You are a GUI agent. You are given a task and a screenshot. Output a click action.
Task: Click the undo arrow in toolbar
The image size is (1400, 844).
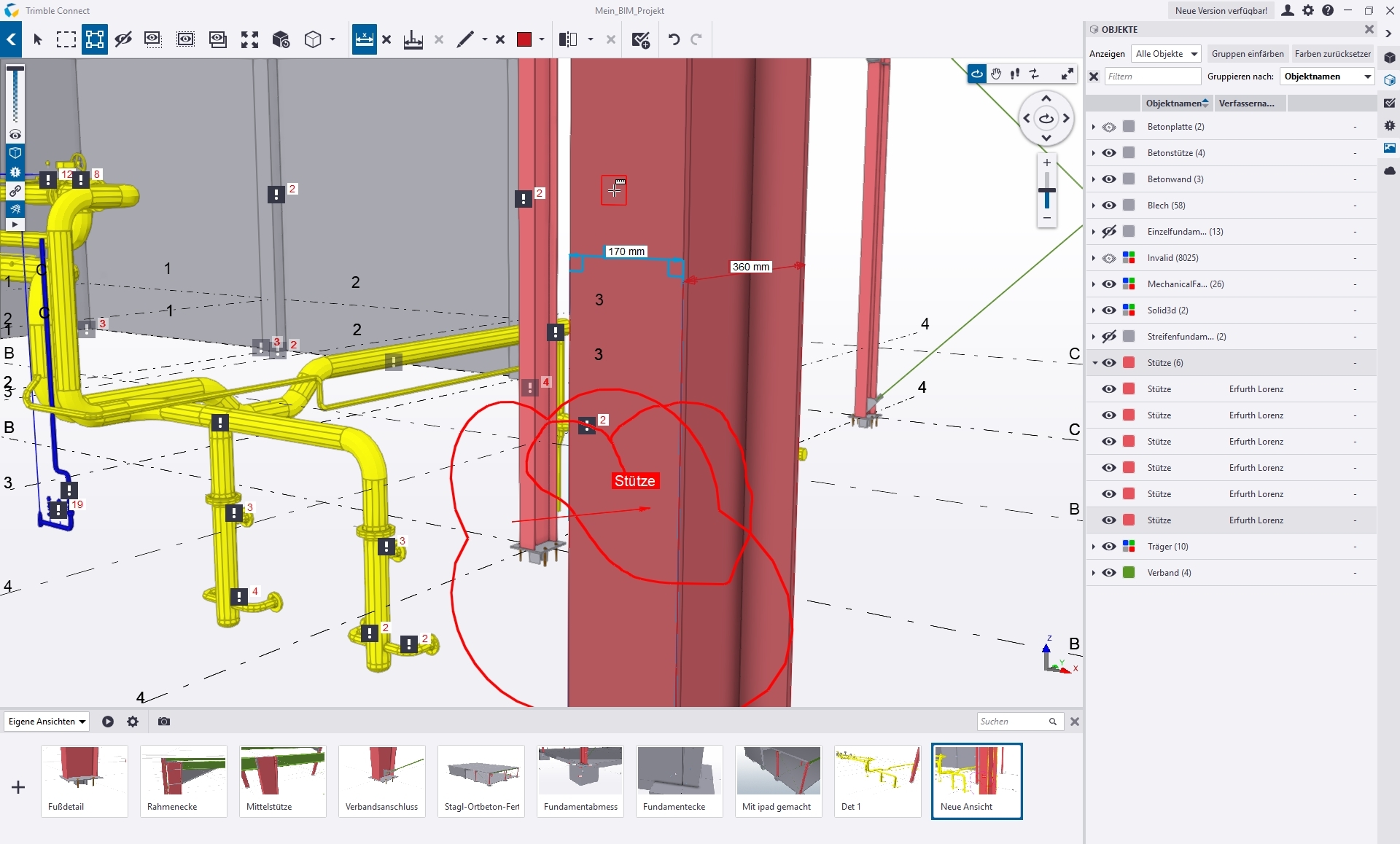point(674,39)
